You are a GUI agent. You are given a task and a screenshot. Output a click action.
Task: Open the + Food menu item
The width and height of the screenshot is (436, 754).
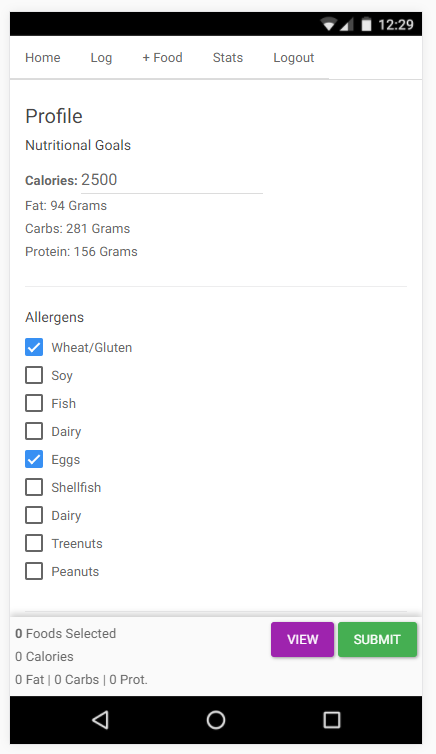tap(162, 58)
